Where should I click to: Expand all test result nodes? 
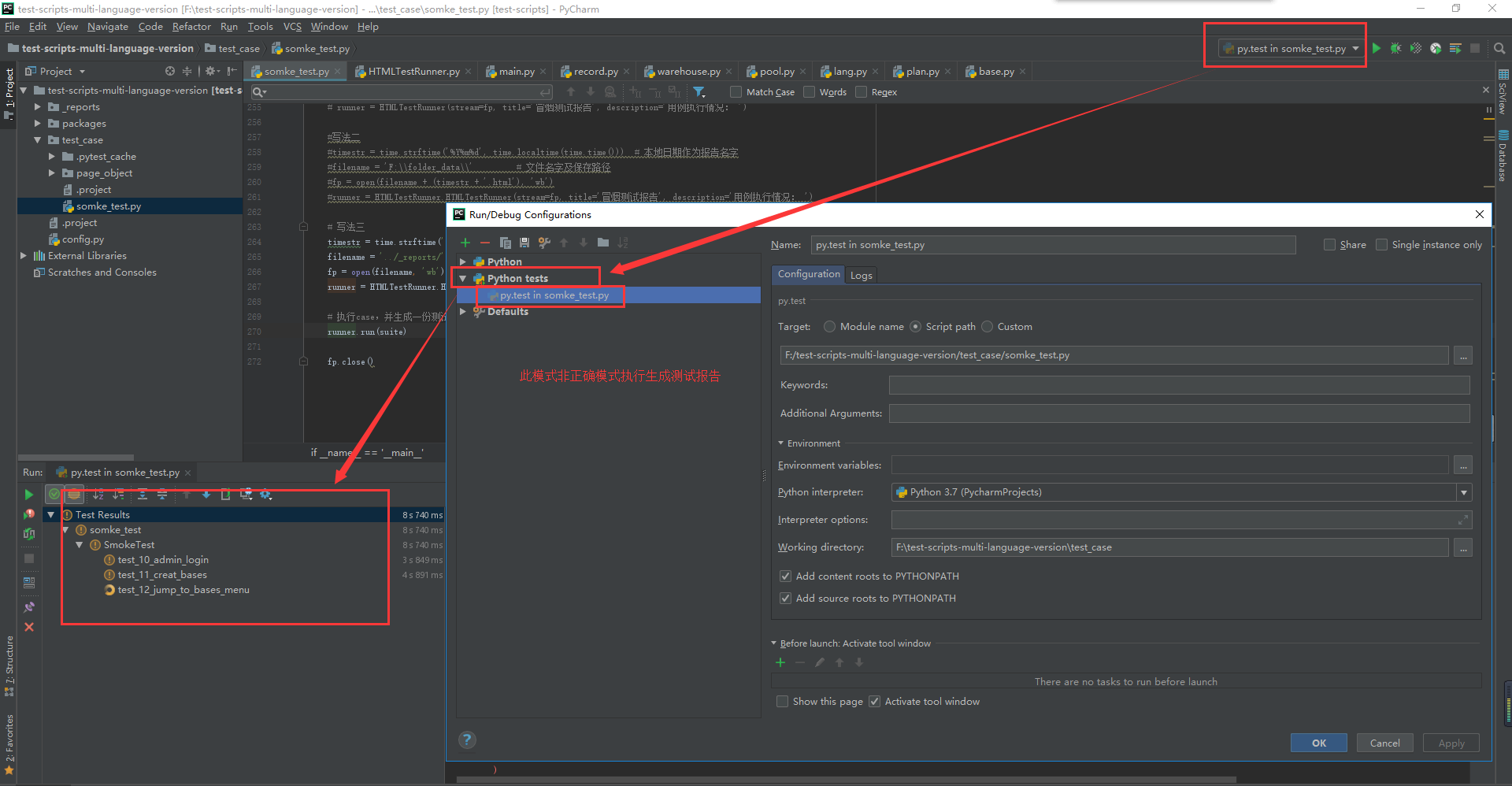[x=143, y=495]
